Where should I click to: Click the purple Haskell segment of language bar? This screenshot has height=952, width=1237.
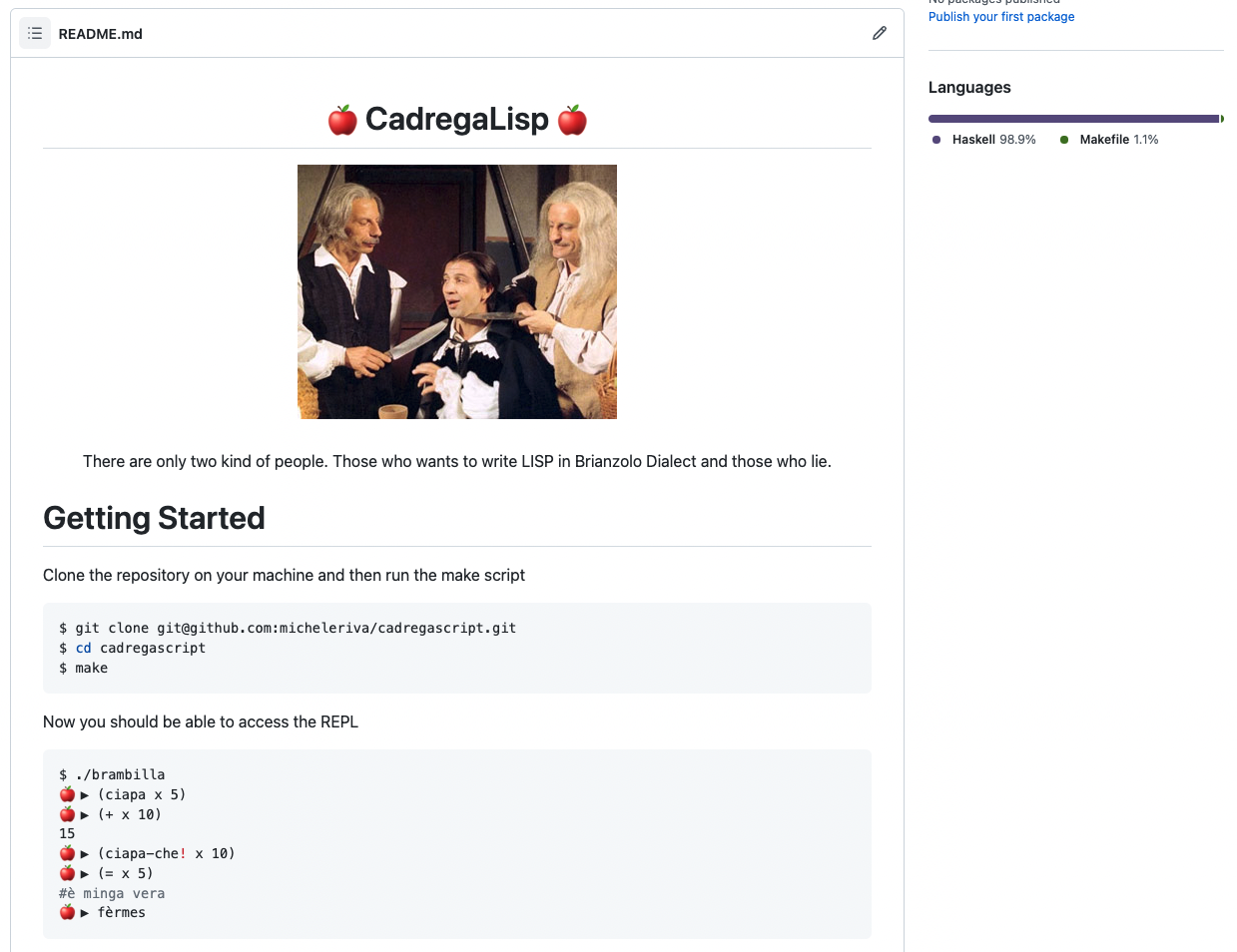pos(1073,119)
